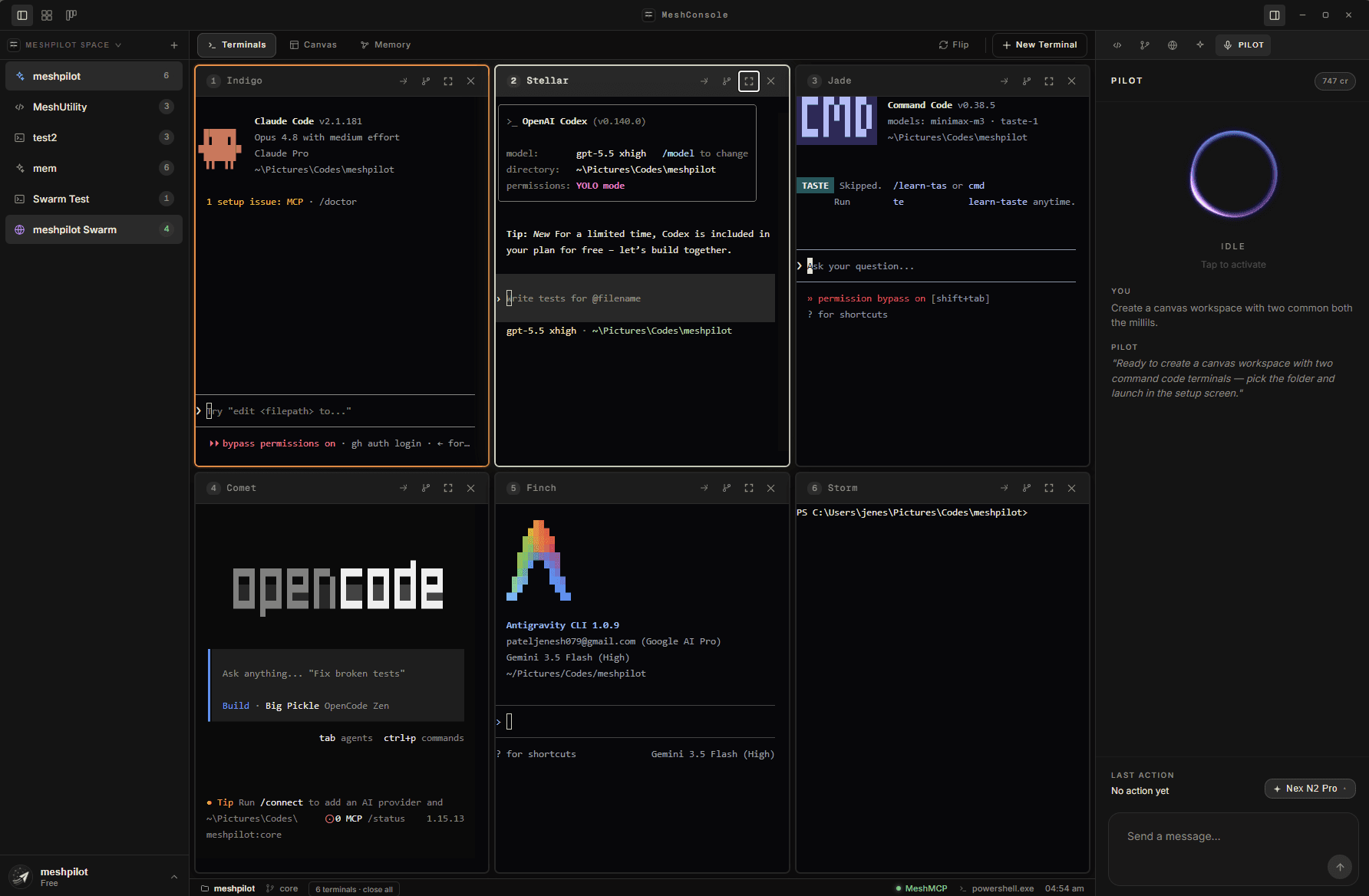
Task: Click the PowerShell prompt in Storm terminal
Action: tap(912, 512)
